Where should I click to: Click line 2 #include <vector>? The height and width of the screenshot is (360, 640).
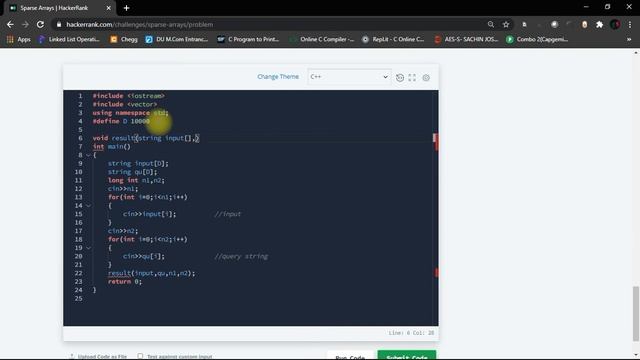[x=125, y=104]
